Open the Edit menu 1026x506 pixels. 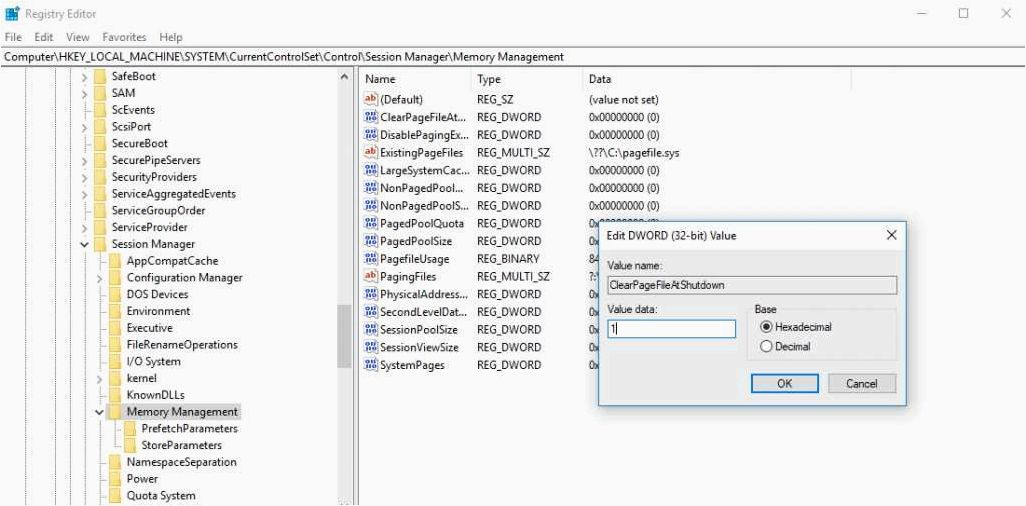pos(44,37)
